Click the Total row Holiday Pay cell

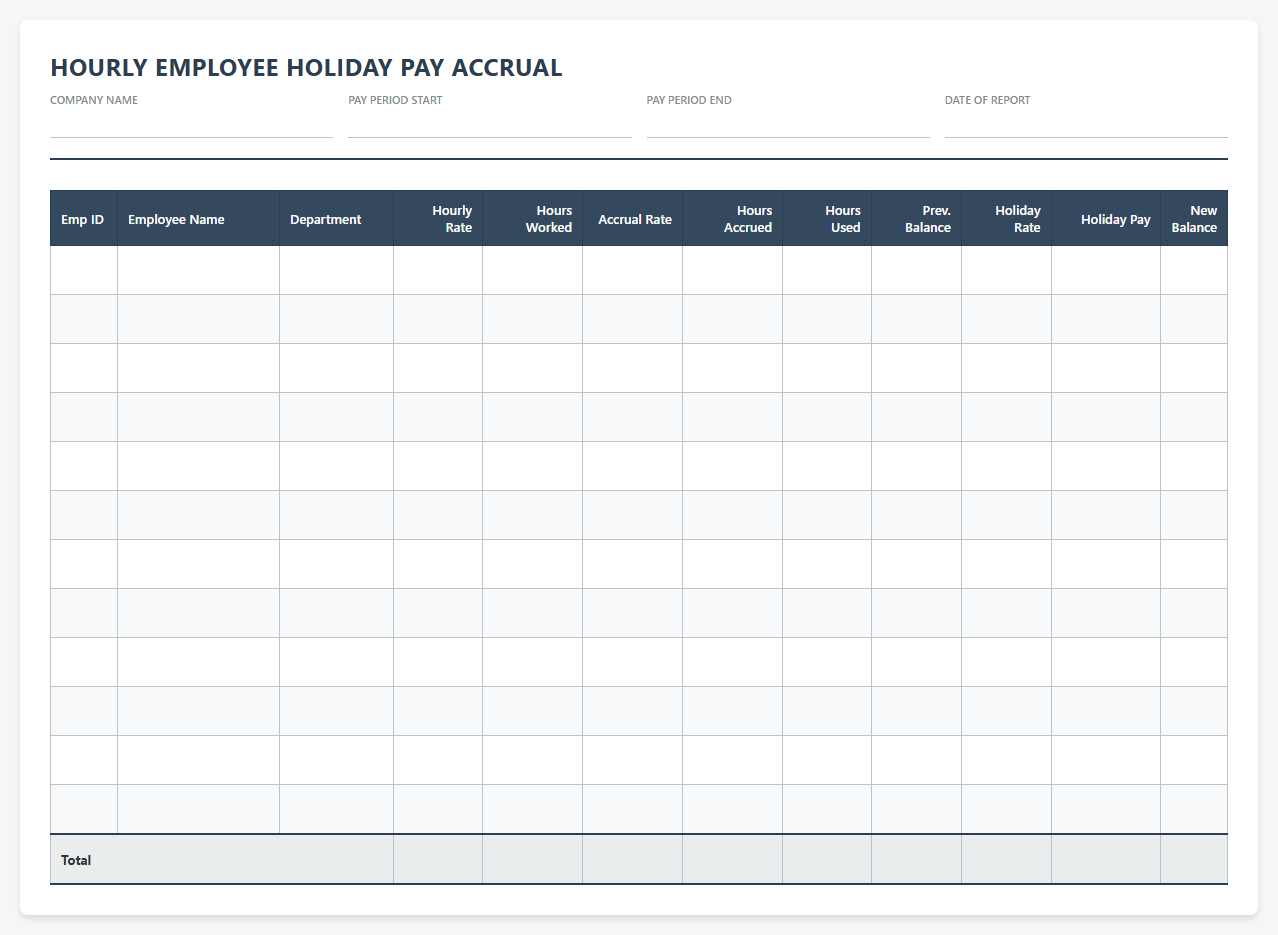coord(1106,860)
